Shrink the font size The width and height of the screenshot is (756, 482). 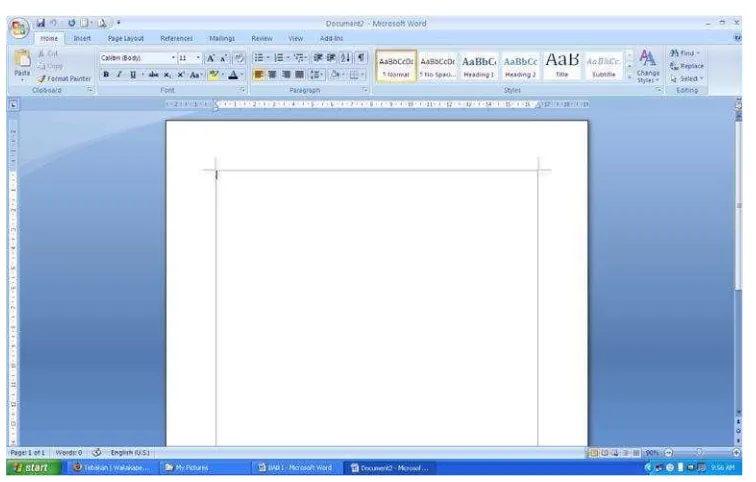[223, 58]
